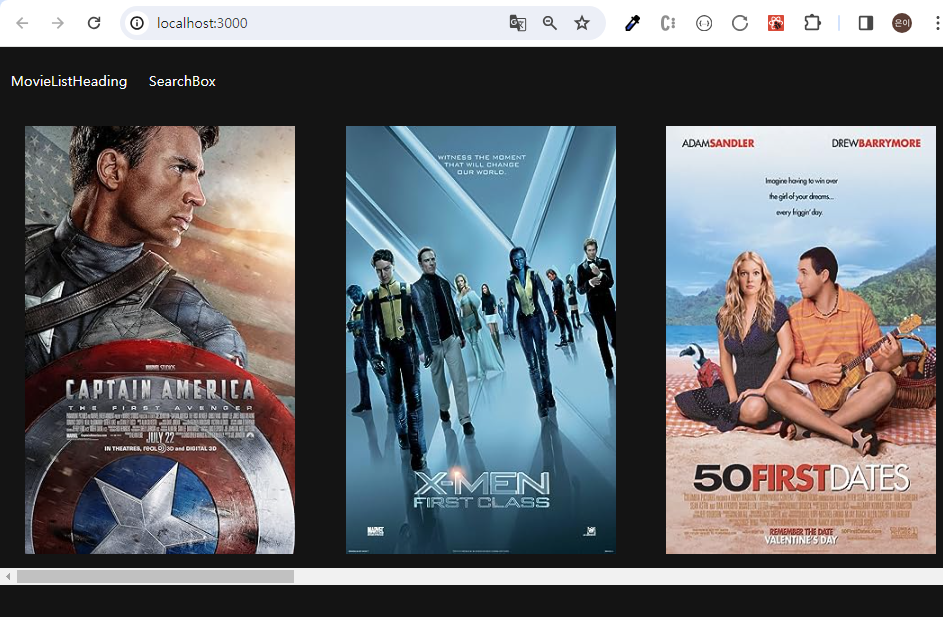Select the X-Men First Class poster
Viewport: 943px width, 617px height.
coord(481,340)
